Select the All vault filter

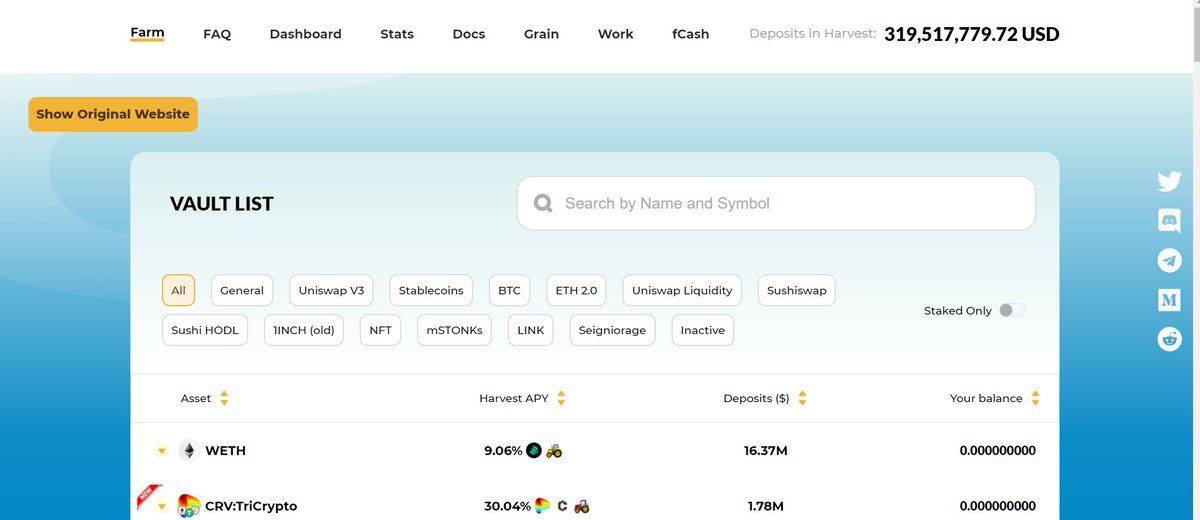[x=178, y=291]
